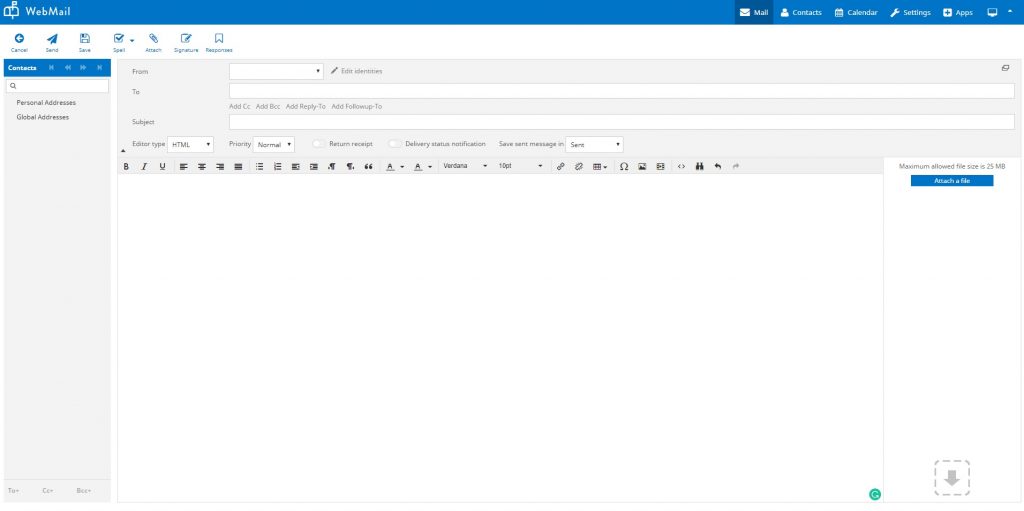The width and height of the screenshot is (1024, 511).
Task: Click the Add Bcc link
Action: [x=268, y=107]
